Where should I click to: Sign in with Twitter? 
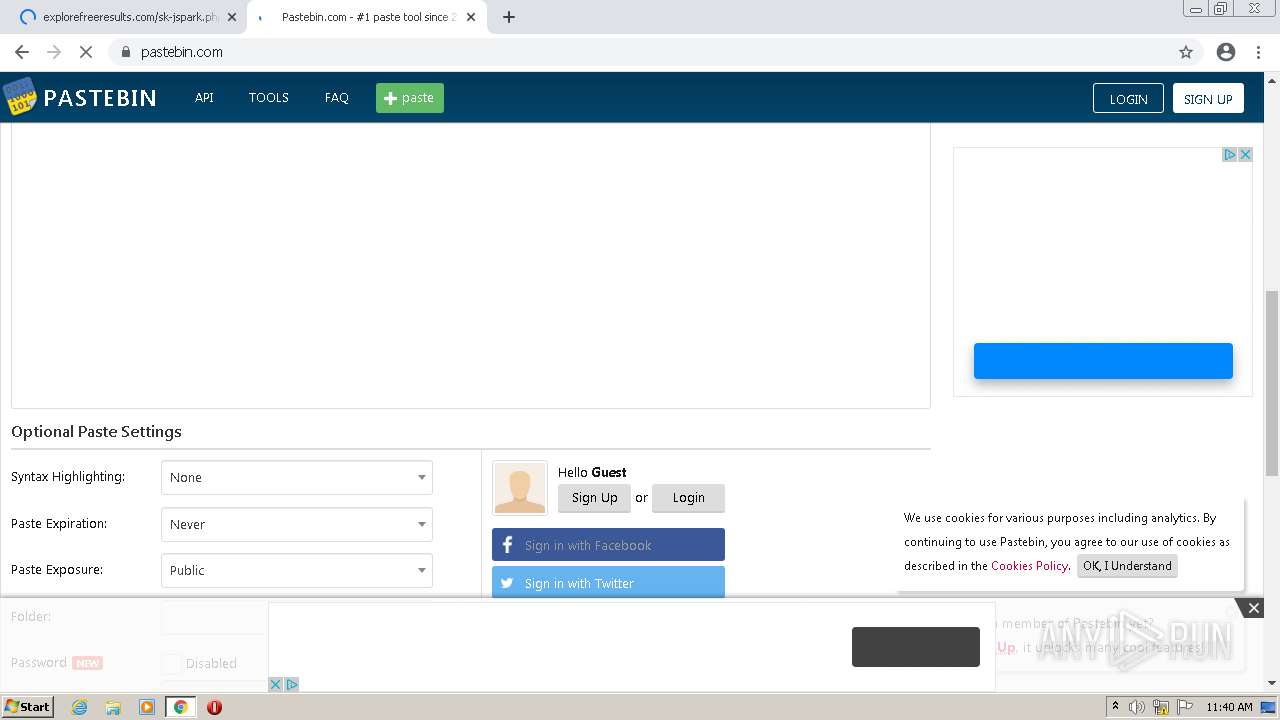tap(608, 583)
